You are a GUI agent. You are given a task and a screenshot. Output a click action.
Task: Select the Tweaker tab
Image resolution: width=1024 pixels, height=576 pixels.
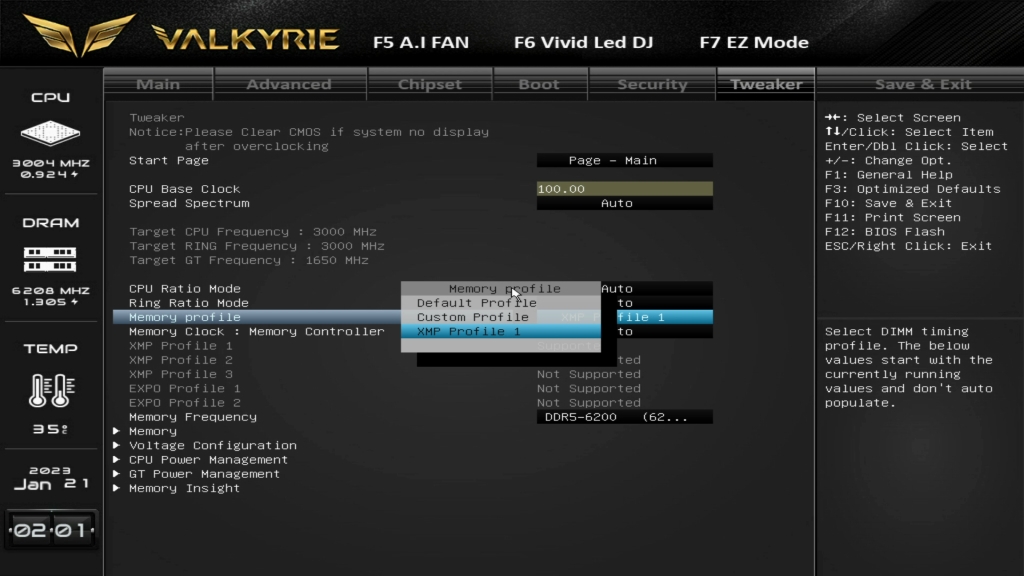point(765,84)
